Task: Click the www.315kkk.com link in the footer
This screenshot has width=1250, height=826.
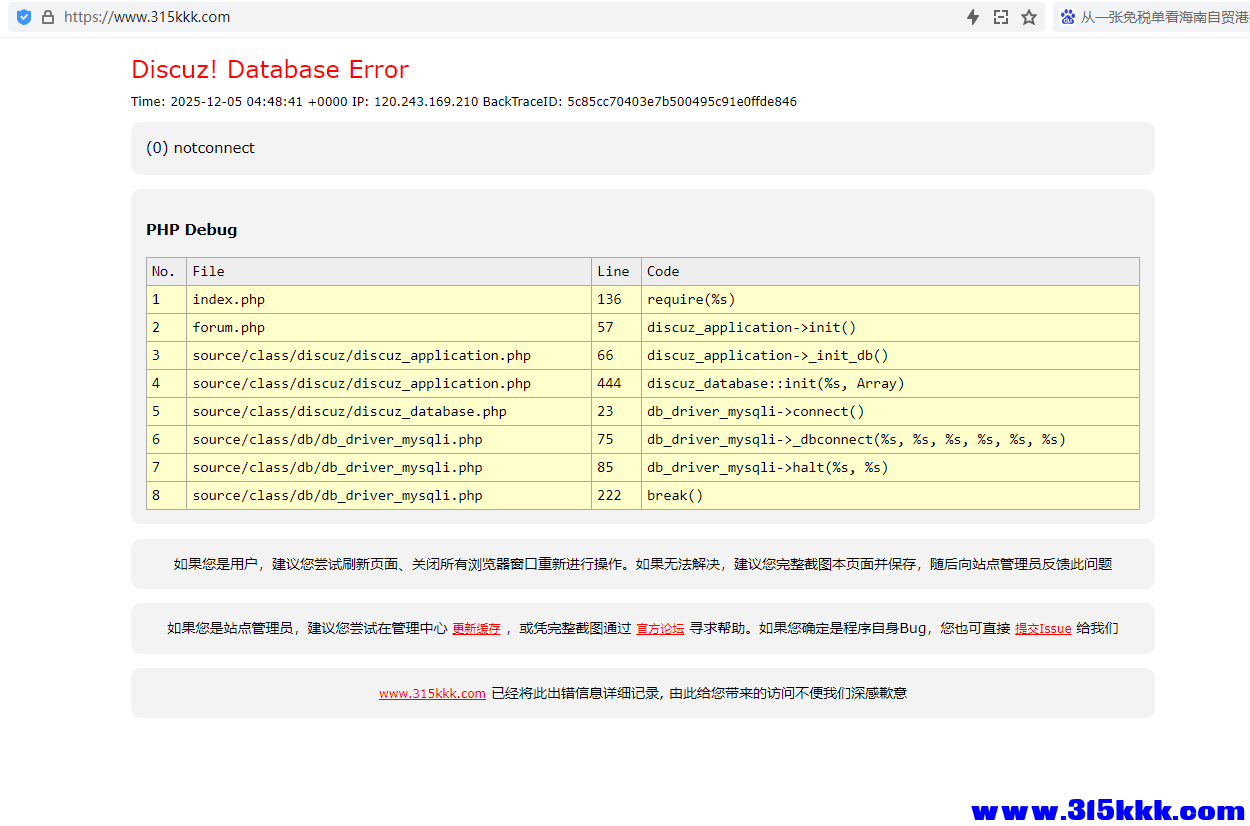Action: point(432,692)
